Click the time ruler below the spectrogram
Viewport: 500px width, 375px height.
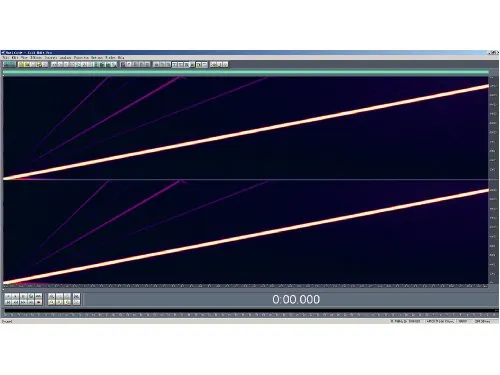point(246,286)
